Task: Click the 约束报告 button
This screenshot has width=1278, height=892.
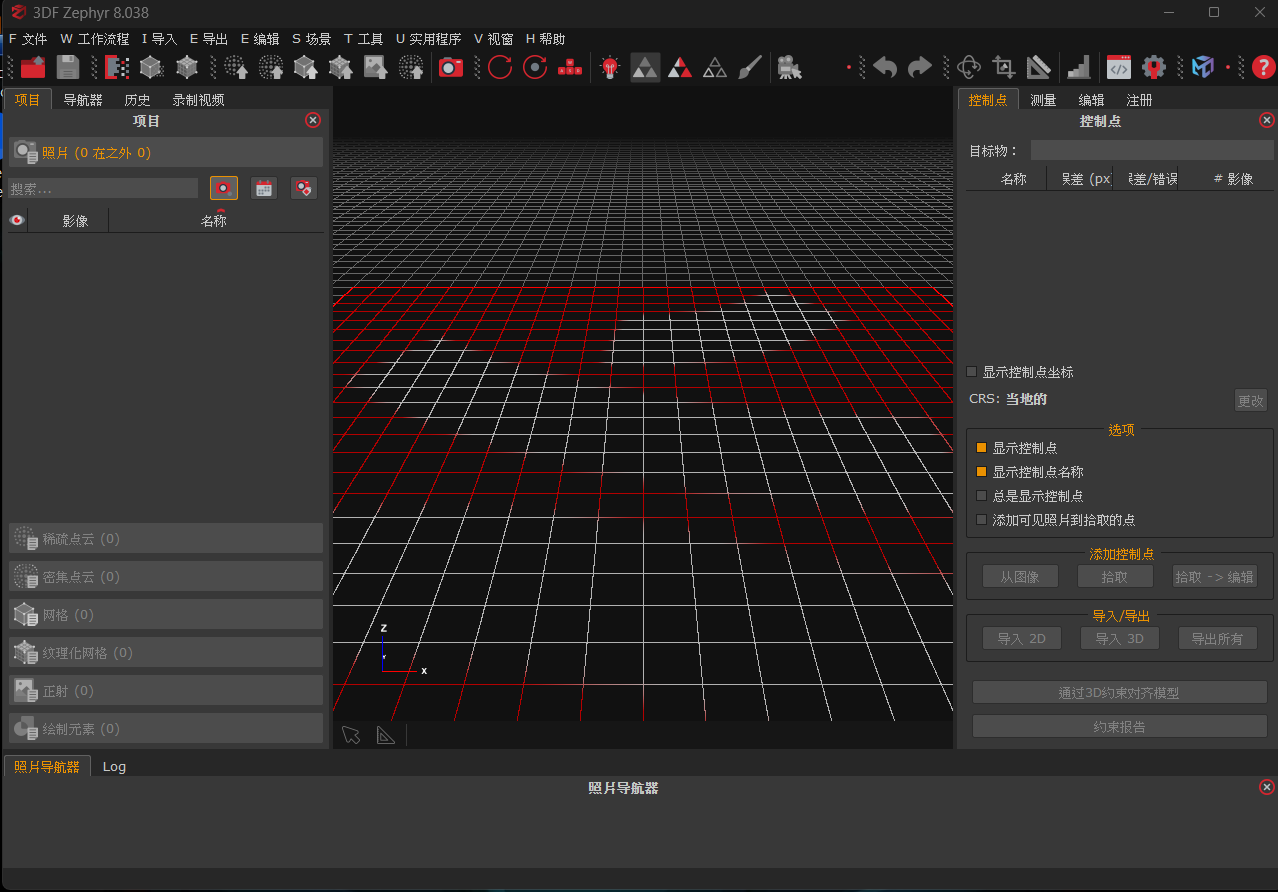Action: (x=1119, y=727)
